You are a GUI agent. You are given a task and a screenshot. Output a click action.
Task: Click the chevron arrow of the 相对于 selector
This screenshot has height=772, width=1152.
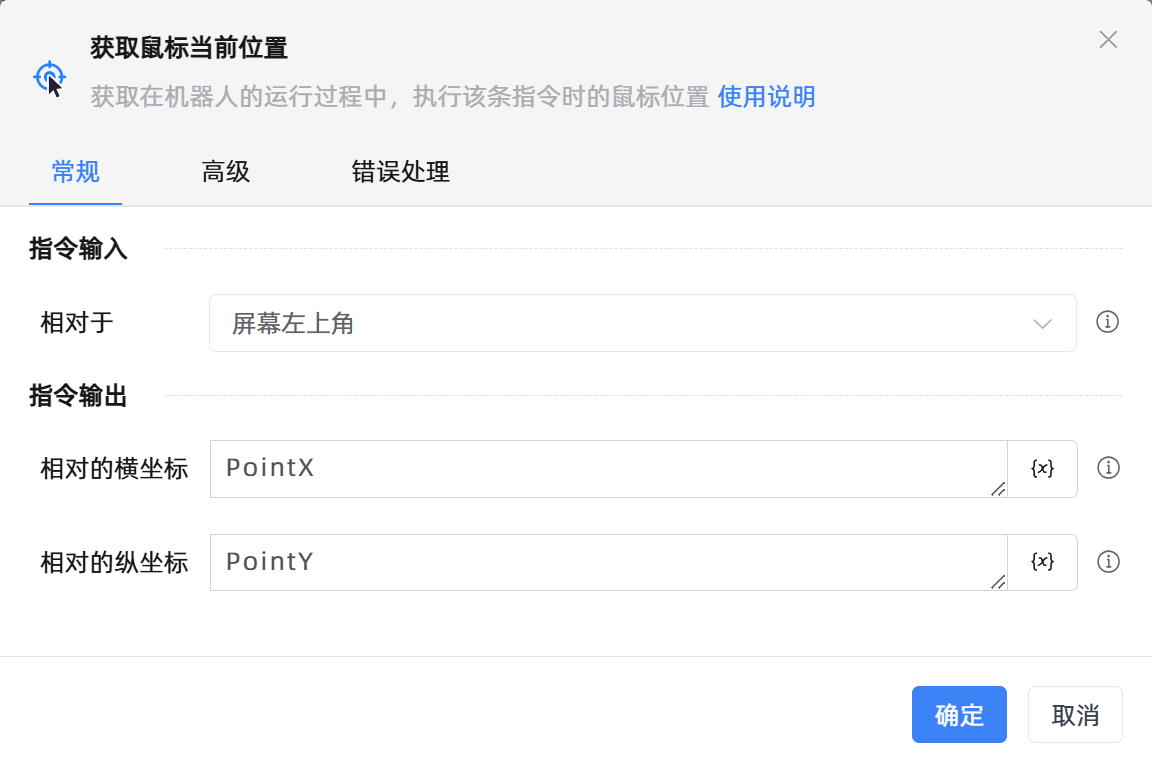(1043, 323)
